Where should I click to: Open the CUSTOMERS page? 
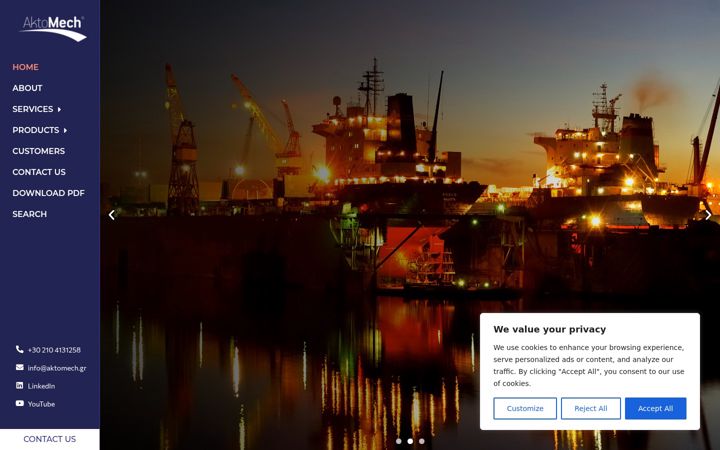(39, 151)
